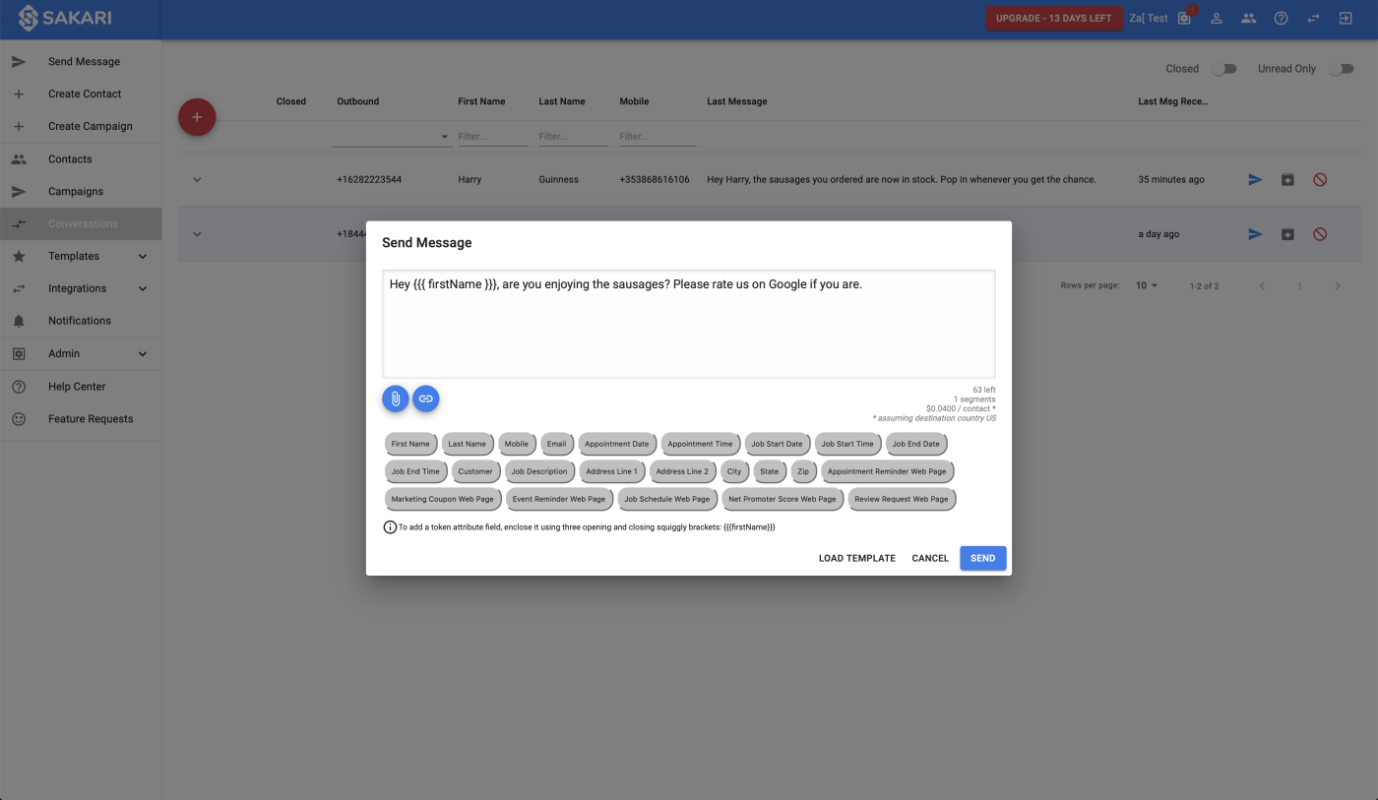Open the help question mark icon in header
The image size is (1378, 800).
pos(1281,18)
